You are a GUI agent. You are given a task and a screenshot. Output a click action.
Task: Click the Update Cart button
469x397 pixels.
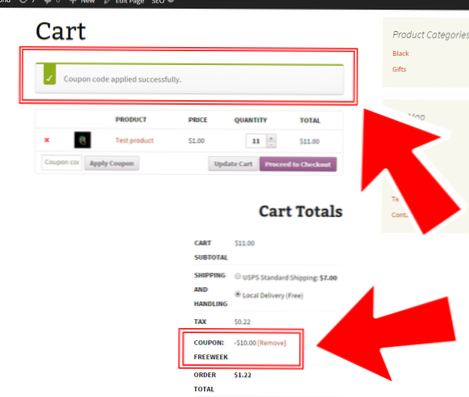point(233,164)
